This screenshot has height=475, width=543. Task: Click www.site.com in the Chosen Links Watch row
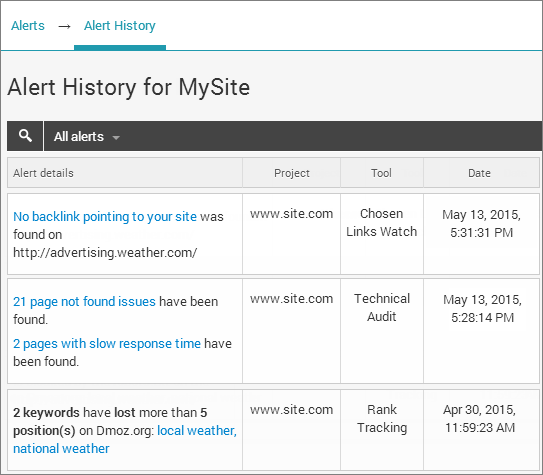coord(292,214)
